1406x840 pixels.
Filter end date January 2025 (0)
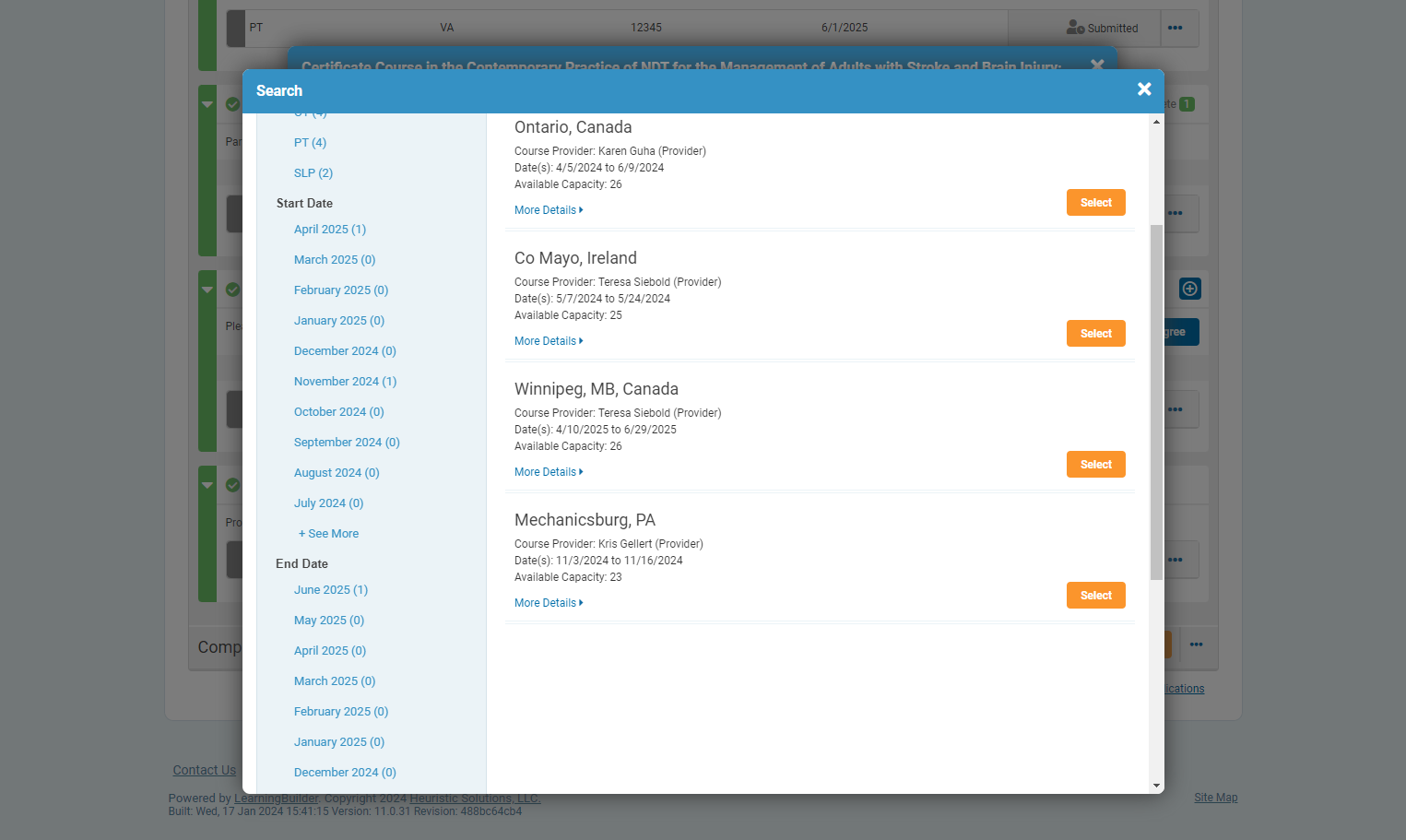click(x=339, y=742)
